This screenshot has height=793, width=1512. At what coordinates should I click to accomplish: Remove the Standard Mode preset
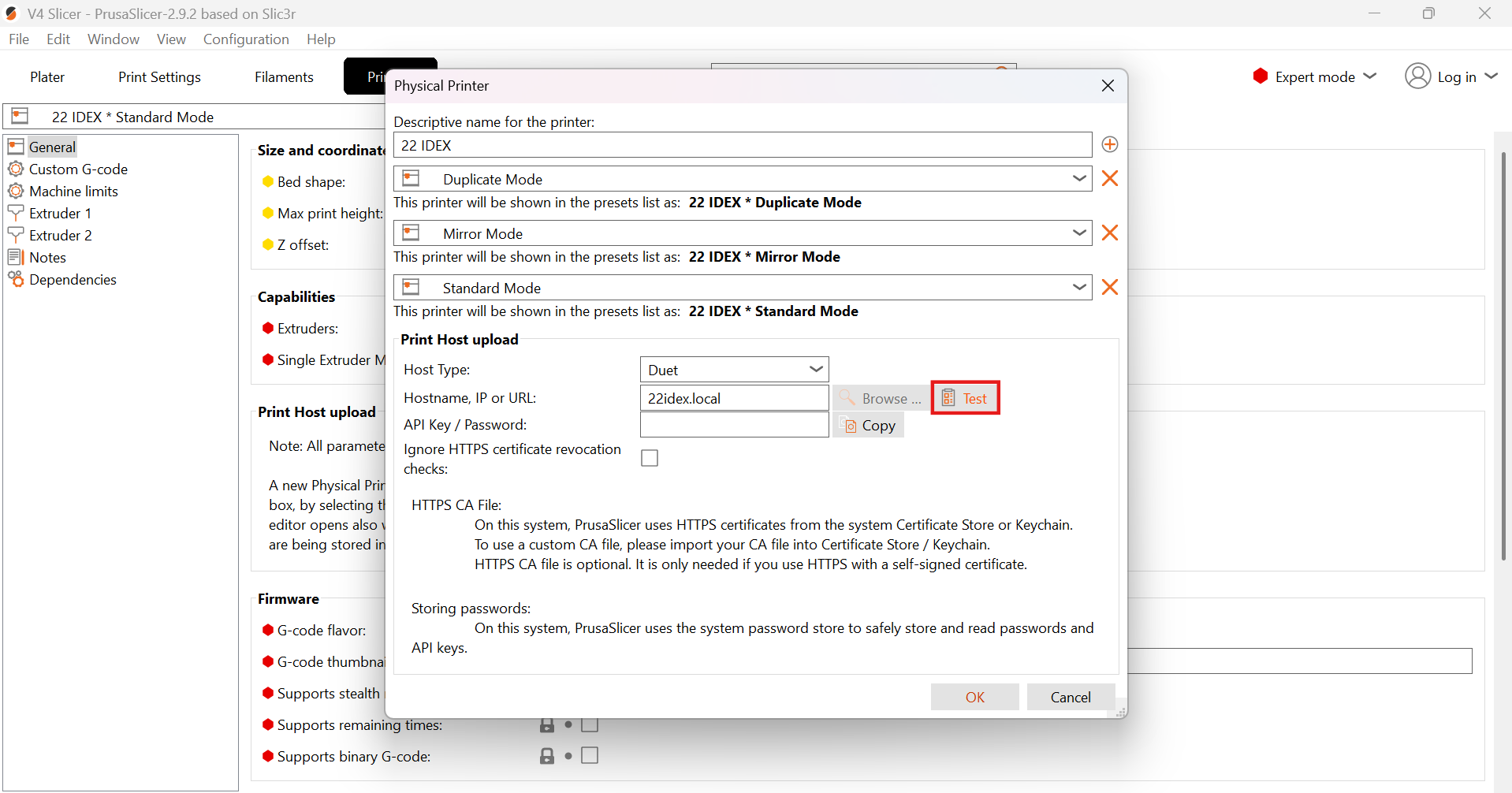point(1110,287)
